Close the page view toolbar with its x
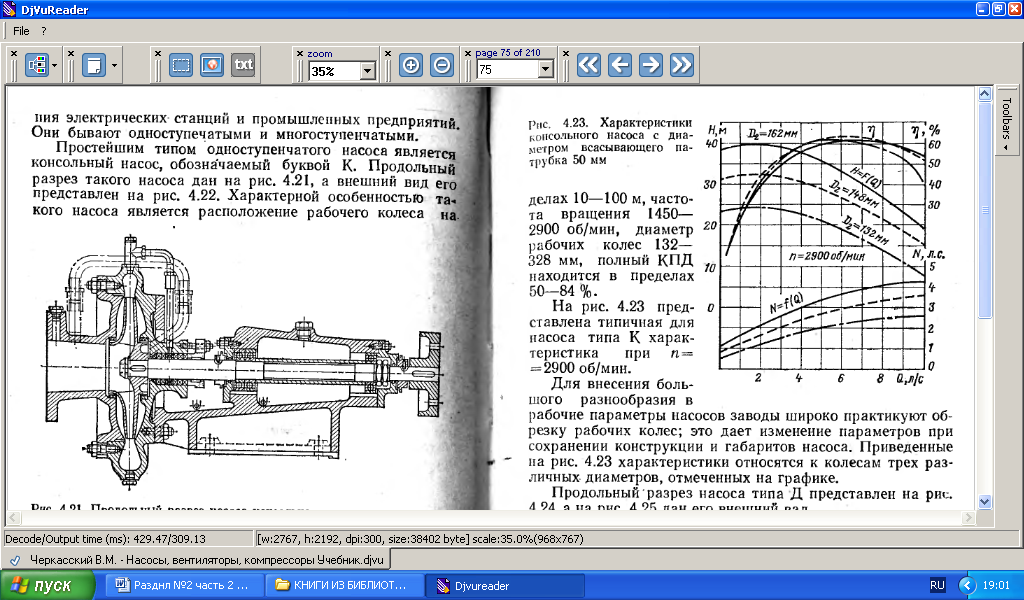This screenshot has width=1024, height=600. [71, 54]
